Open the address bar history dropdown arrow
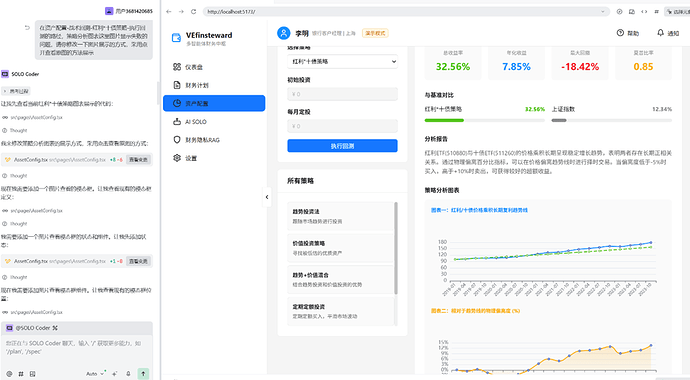This screenshot has height=380, width=690. (x=603, y=11)
